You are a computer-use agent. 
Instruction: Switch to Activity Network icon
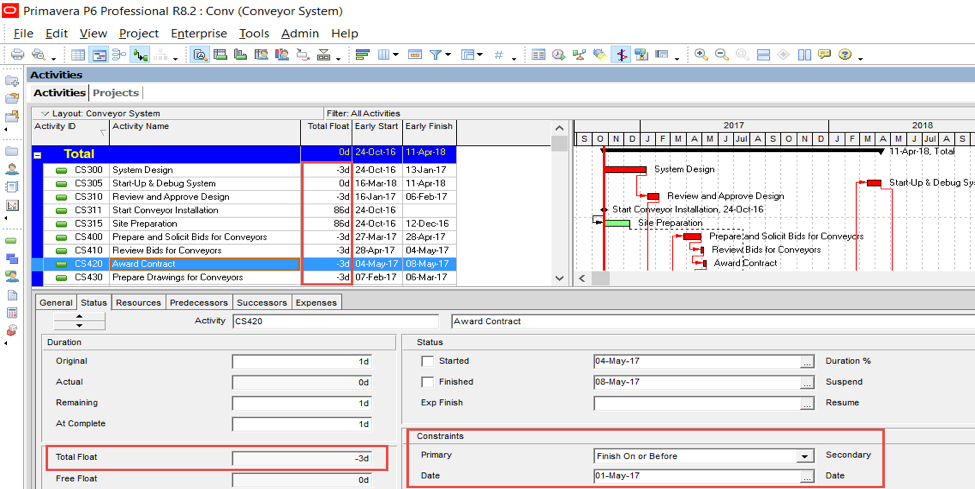[119, 55]
